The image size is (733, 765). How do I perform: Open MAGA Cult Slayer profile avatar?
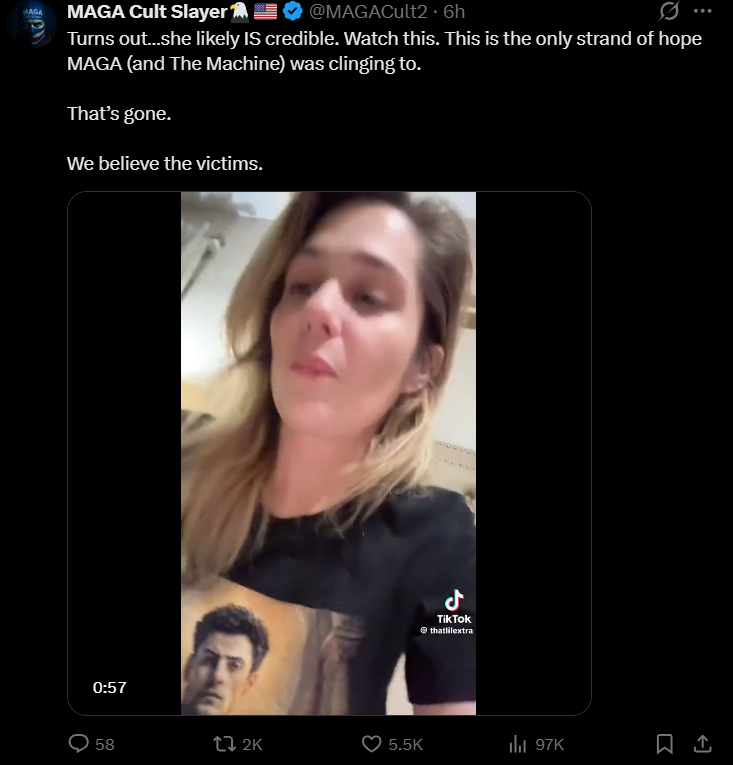coord(32,26)
